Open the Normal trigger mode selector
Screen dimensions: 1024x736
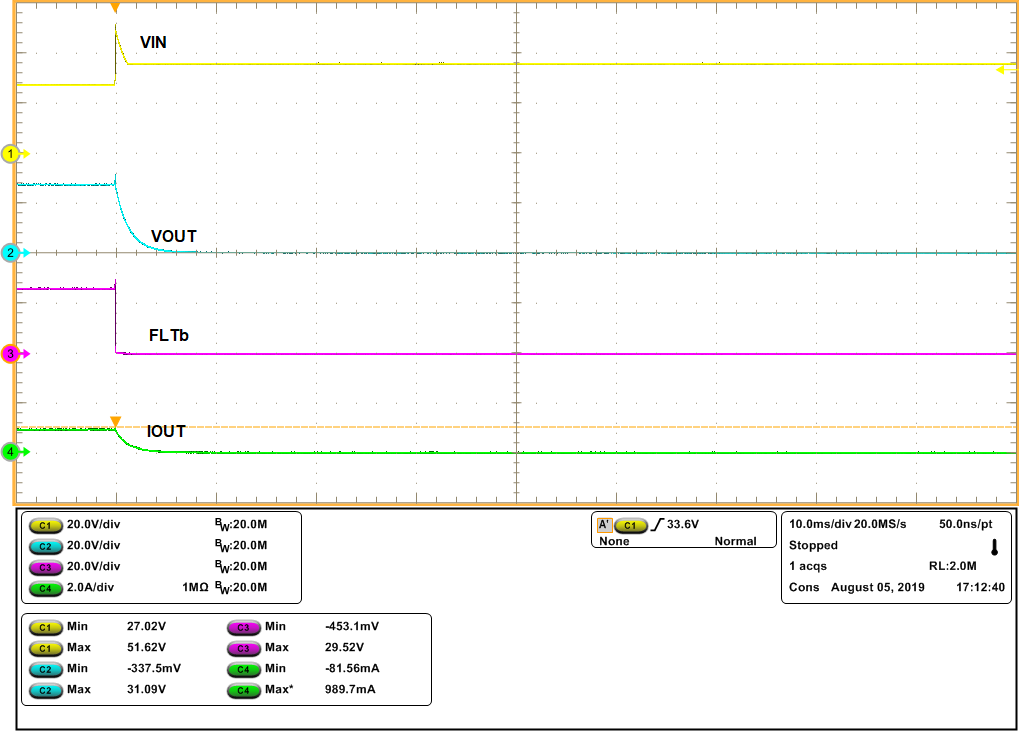(737, 540)
